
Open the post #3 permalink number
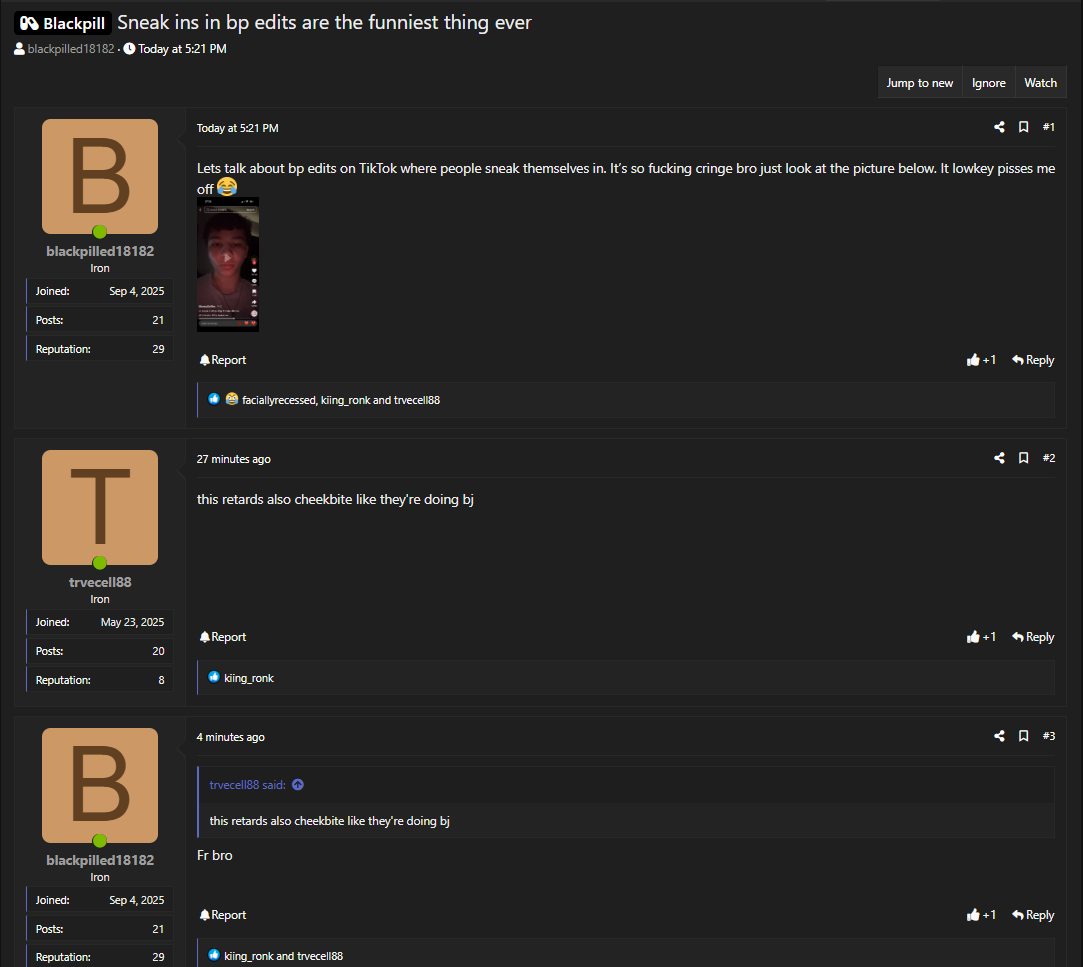1048,736
